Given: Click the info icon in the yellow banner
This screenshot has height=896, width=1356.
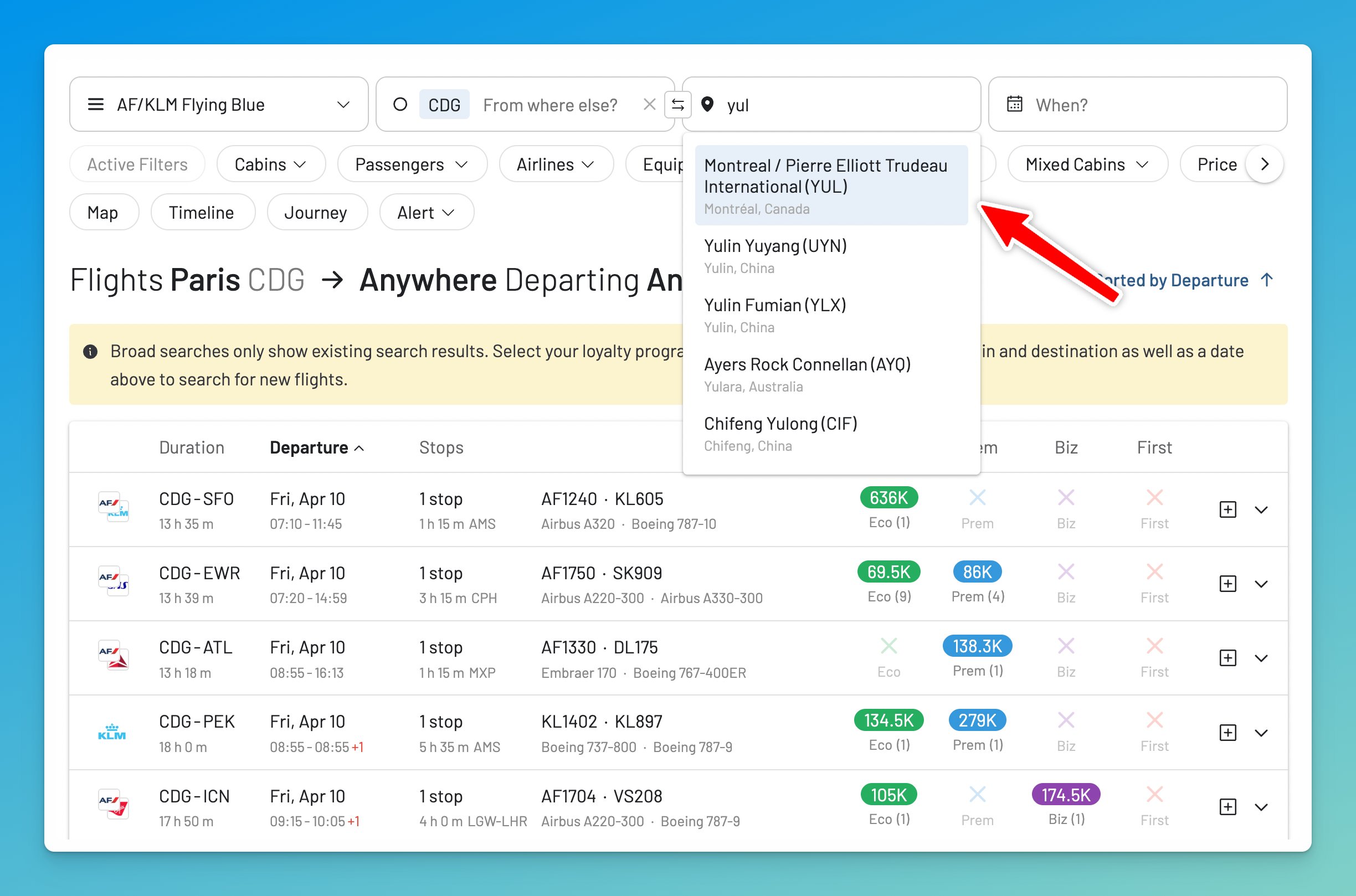Looking at the screenshot, I should (x=91, y=351).
